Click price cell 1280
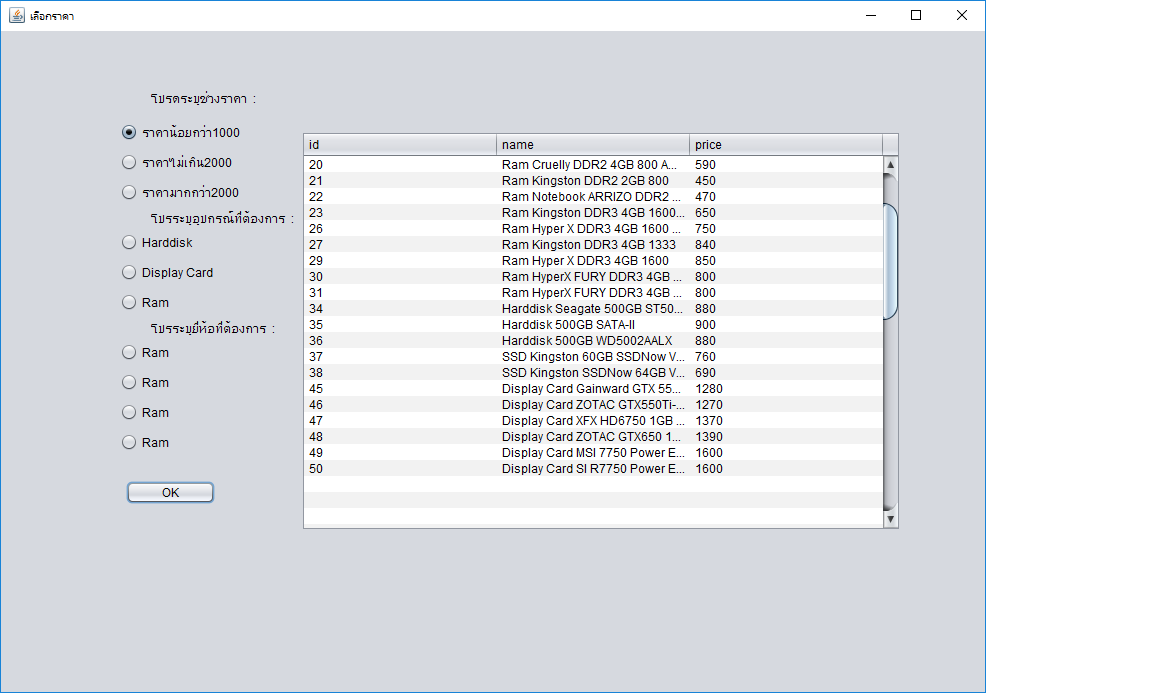This screenshot has height=693, width=1152. pyautogui.click(x=785, y=389)
